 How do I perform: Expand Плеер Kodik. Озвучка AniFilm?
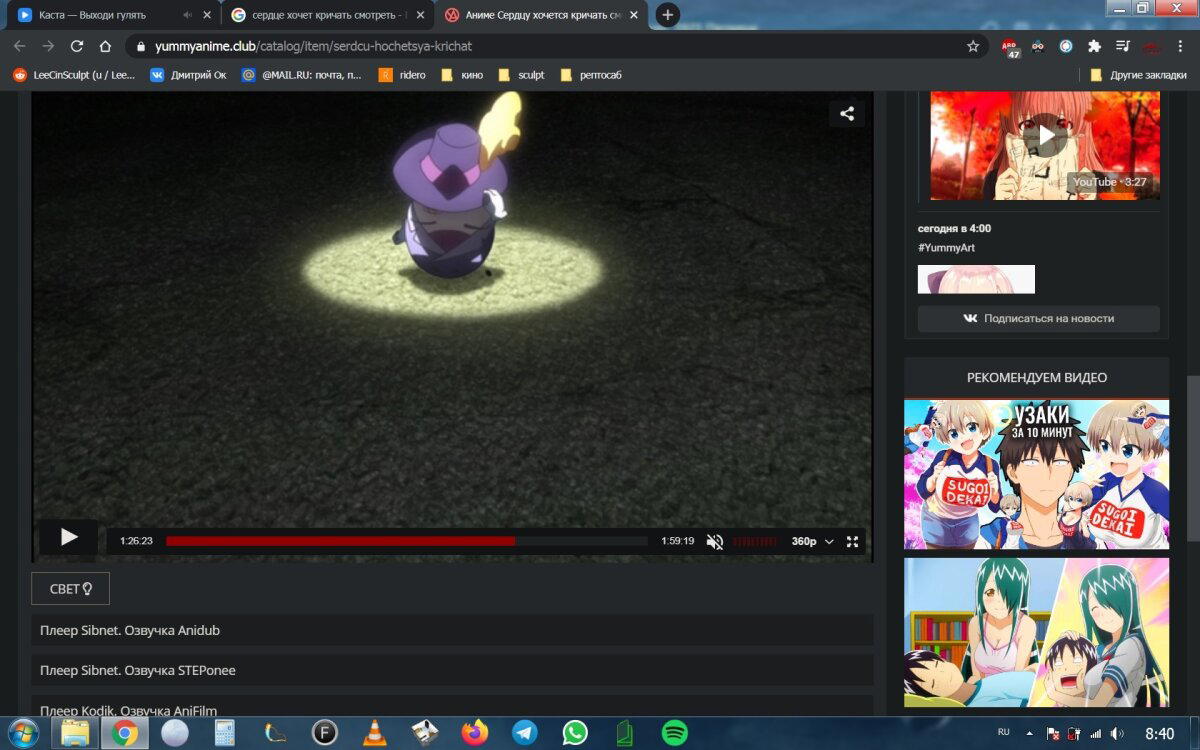pos(452,707)
